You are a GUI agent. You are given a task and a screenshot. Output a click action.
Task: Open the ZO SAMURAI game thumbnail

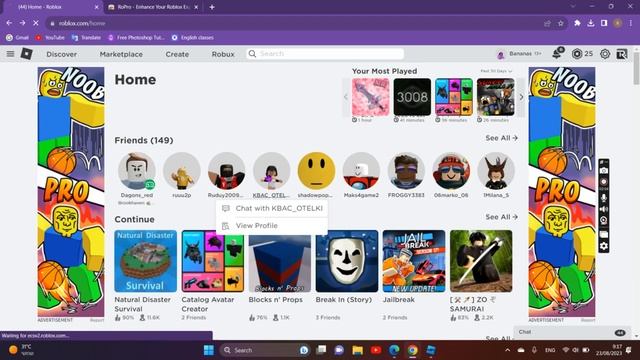click(481, 261)
